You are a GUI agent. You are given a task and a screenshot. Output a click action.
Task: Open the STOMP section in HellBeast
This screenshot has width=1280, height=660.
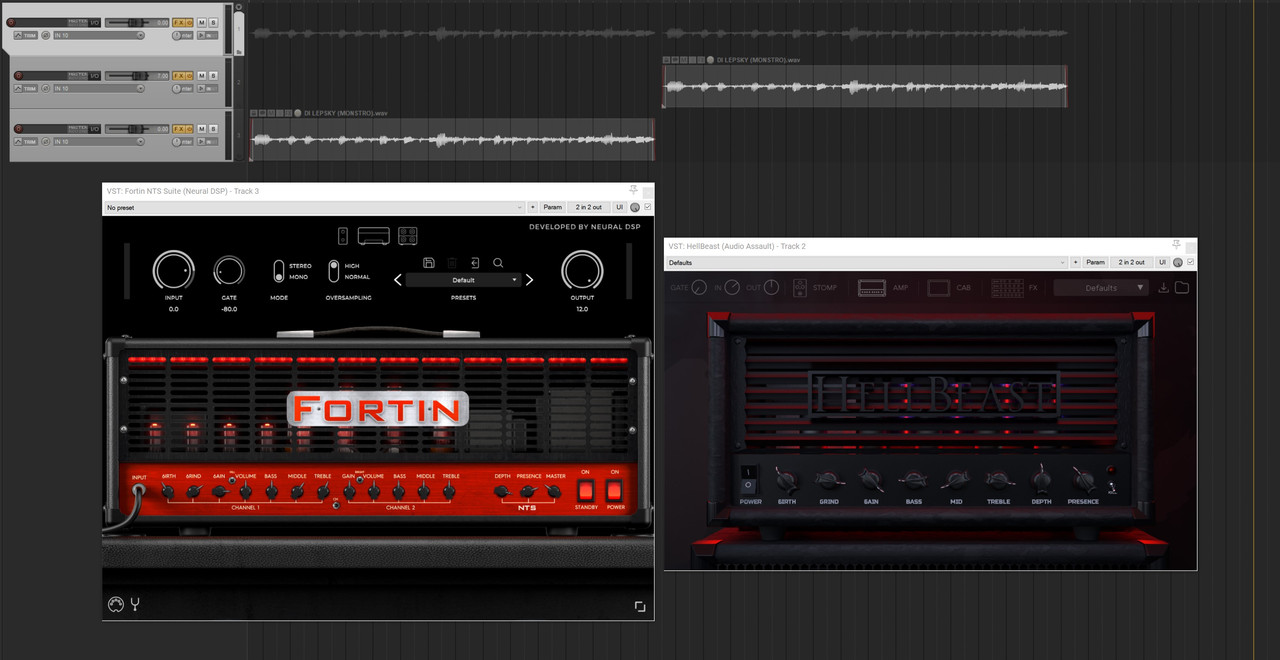[815, 288]
